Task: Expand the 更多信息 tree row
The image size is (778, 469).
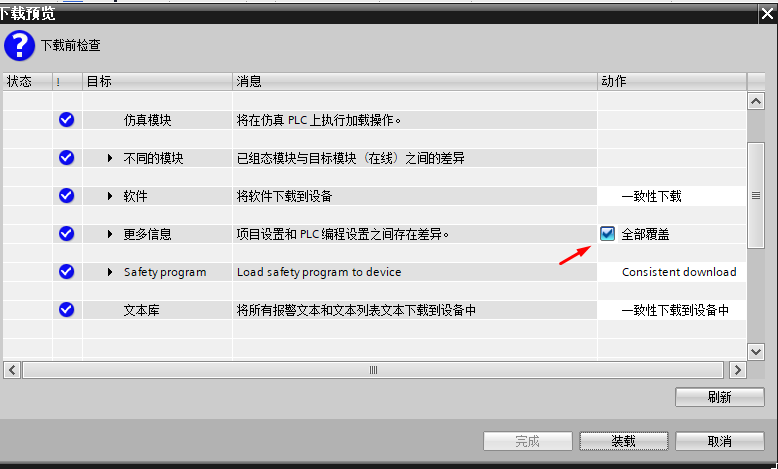Action: (x=110, y=234)
